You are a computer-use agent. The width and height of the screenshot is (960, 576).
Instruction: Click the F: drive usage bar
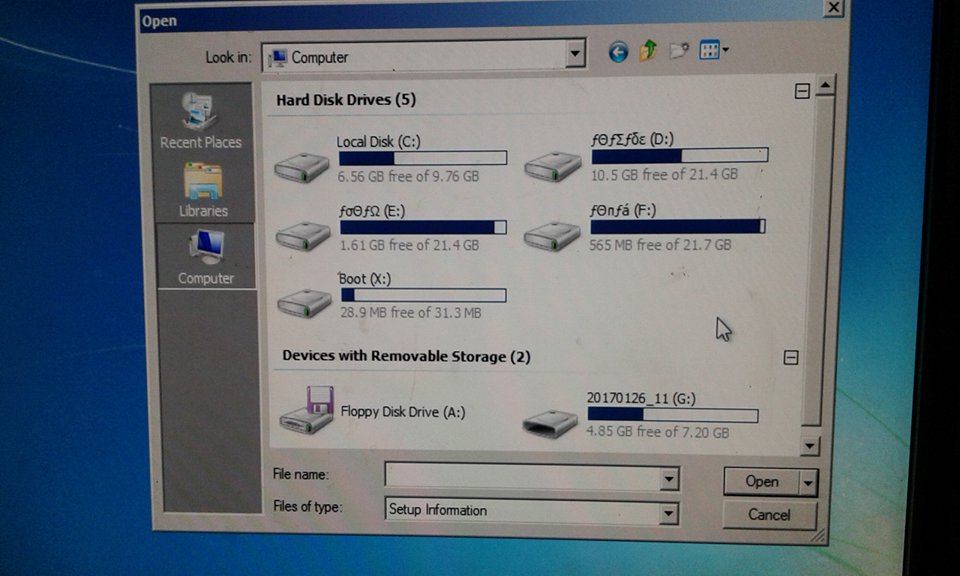point(678,226)
